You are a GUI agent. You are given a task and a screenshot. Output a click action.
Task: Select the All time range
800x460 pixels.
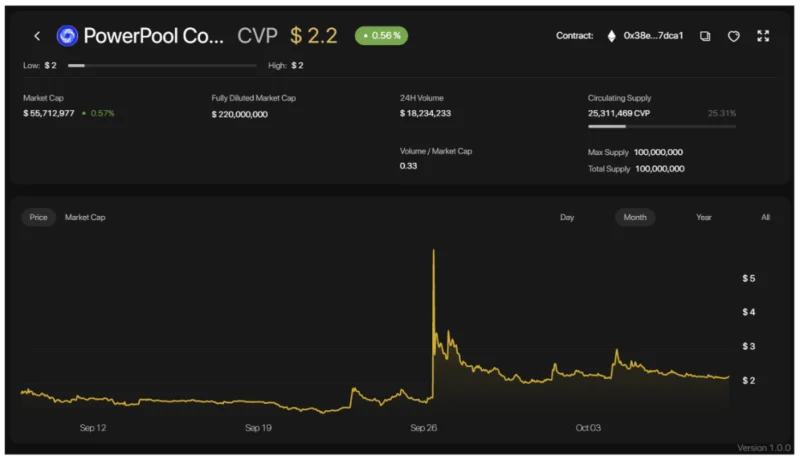tap(765, 217)
